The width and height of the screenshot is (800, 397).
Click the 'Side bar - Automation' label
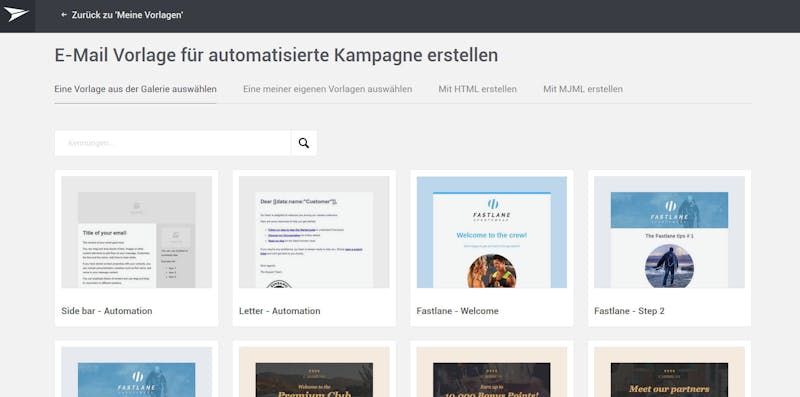tap(107, 311)
